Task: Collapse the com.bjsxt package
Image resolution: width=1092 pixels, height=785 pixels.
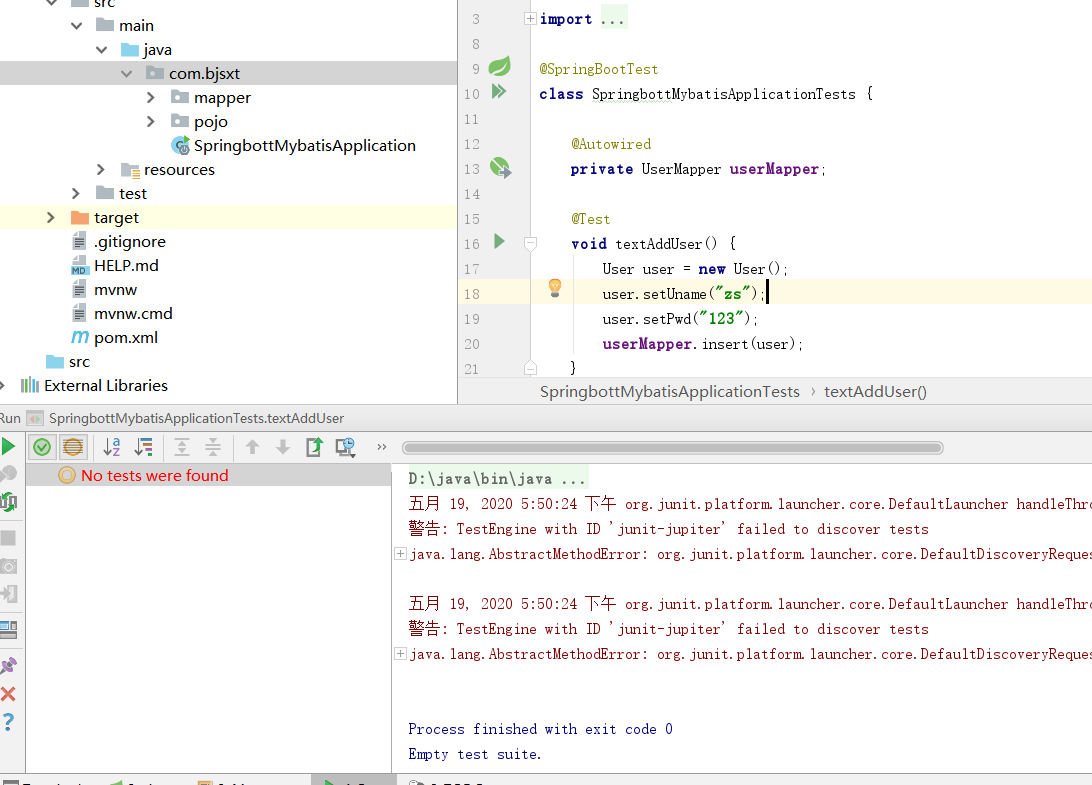Action: tap(126, 73)
